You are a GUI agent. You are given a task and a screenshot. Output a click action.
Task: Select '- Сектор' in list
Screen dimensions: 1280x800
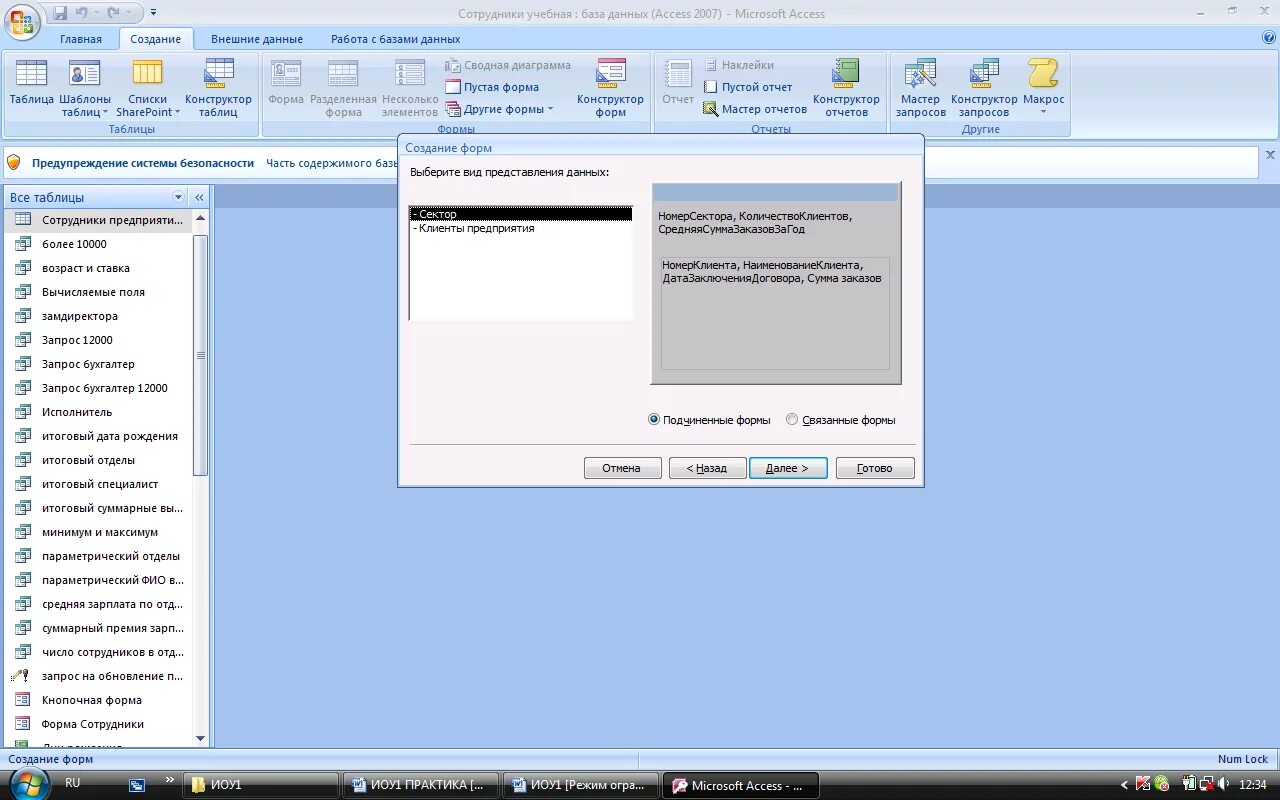coord(521,214)
